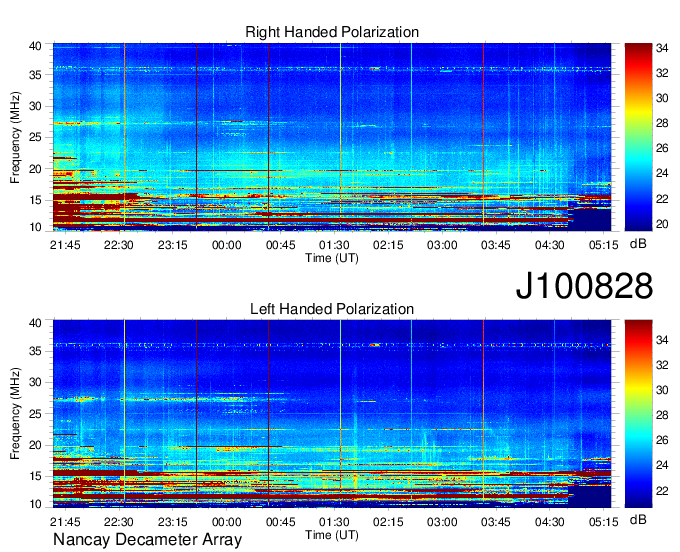Click the 40 MHz tick on Left Handed plot
This screenshot has width=680, height=552.
click(x=35, y=323)
